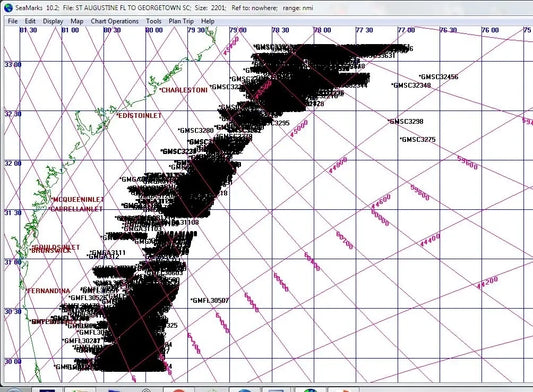Open the Tools menu
This screenshot has height=392, width=533.
tap(154, 21)
